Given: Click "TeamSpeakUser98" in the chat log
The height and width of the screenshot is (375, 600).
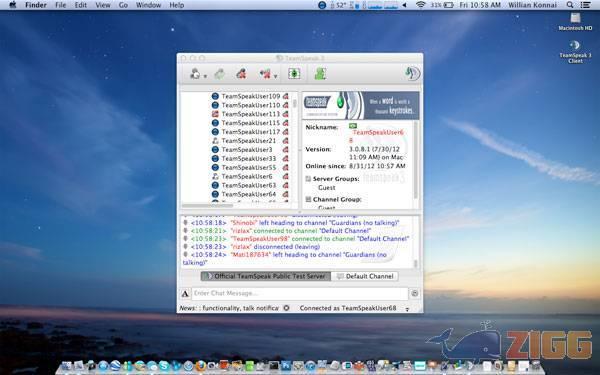Looking at the screenshot, I should (260, 239).
